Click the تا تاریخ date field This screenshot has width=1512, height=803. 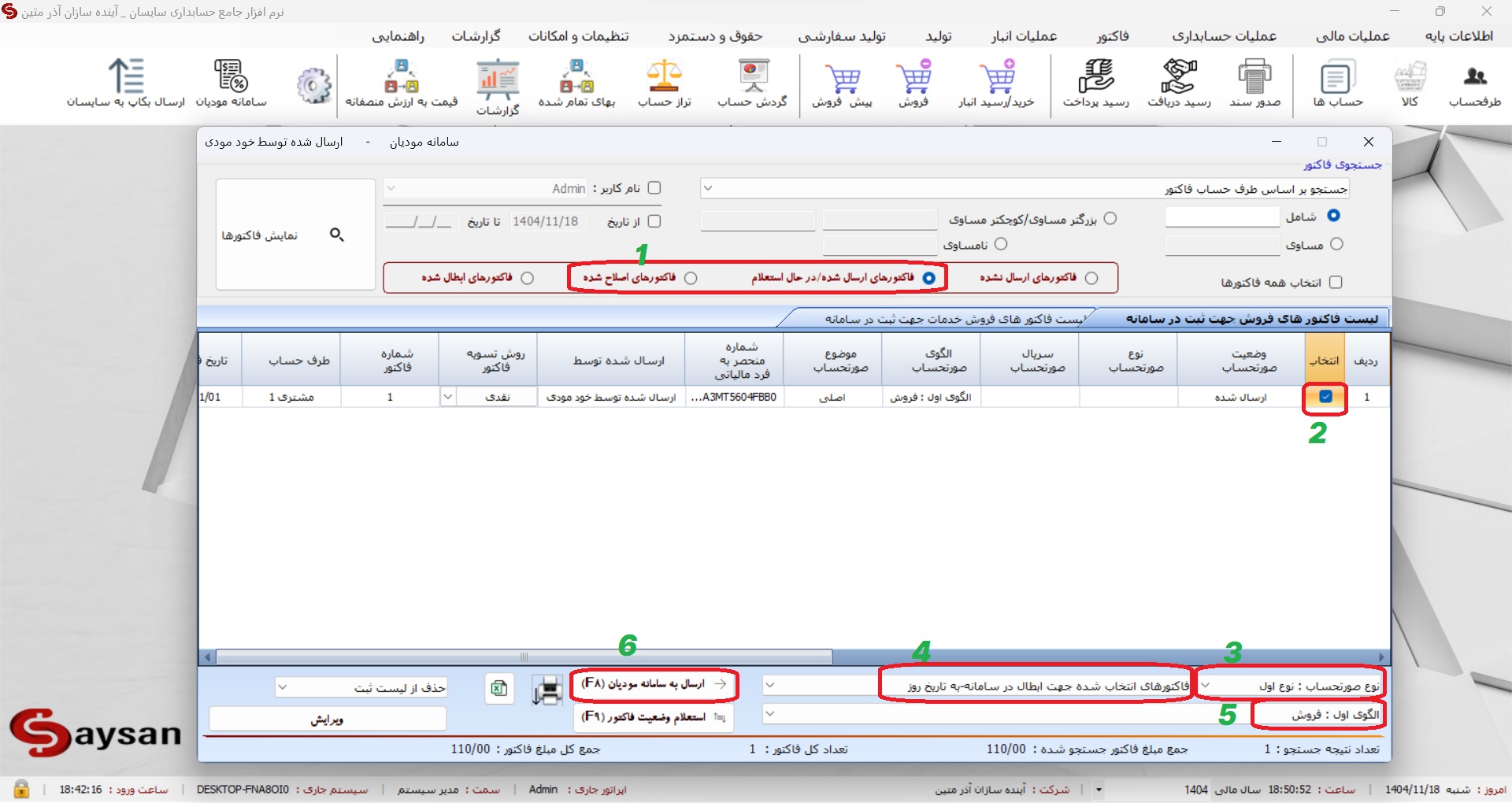click(421, 222)
